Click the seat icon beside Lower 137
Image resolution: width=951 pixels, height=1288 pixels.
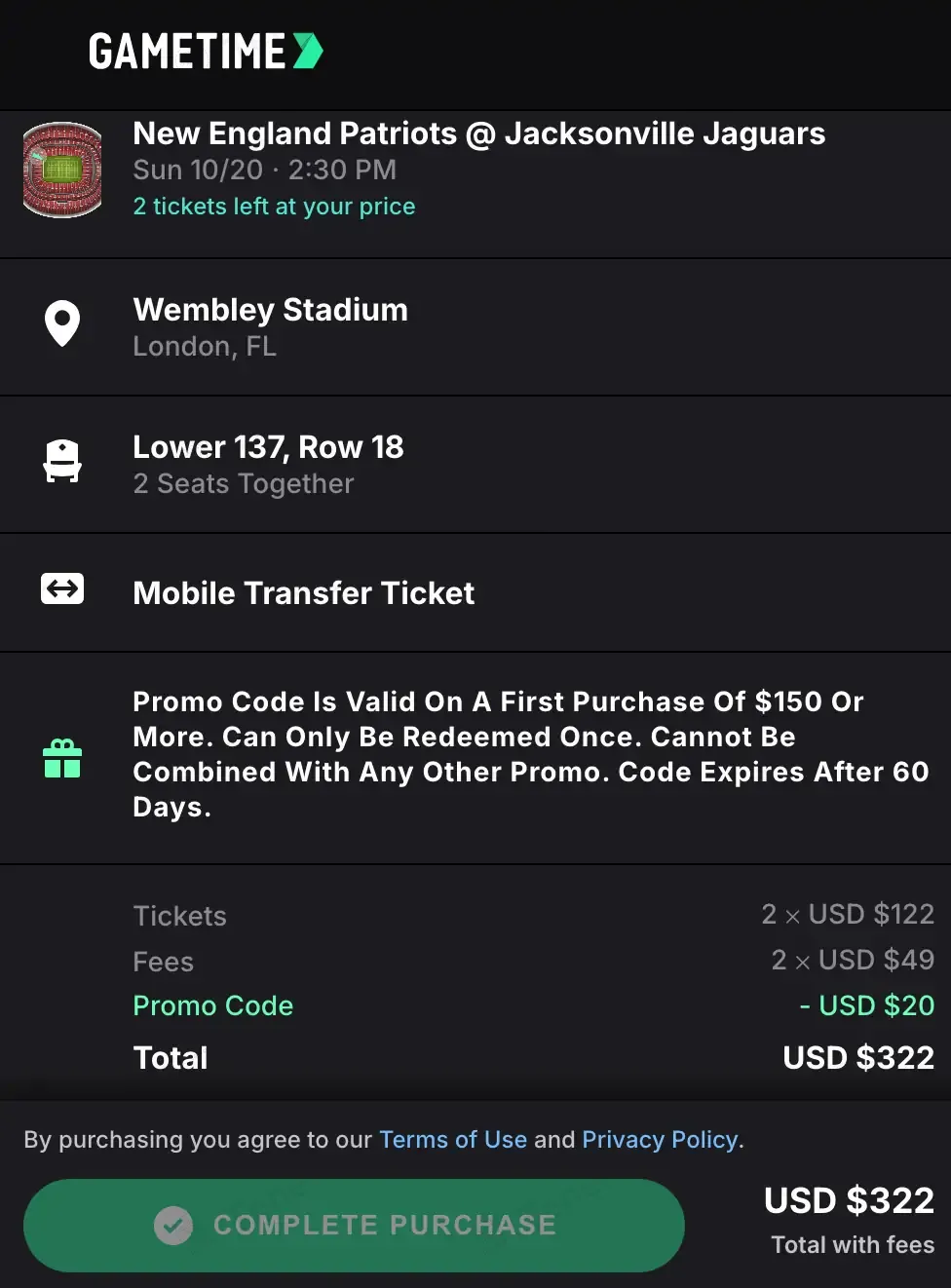pos(62,461)
